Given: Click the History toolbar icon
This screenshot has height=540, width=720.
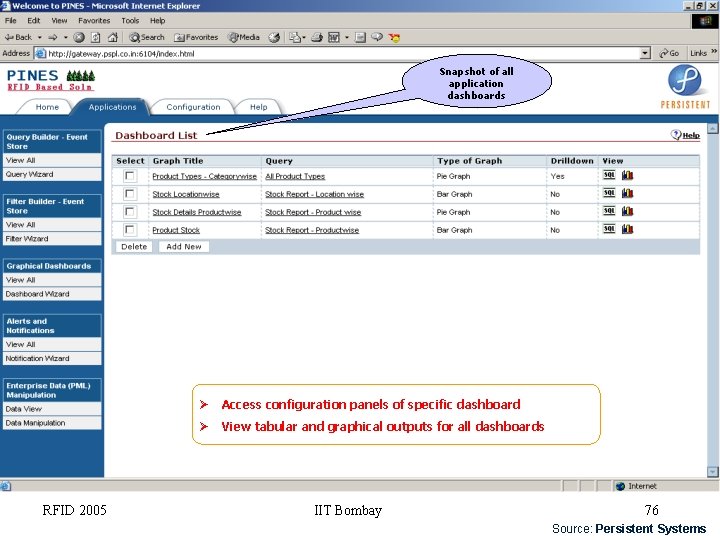Looking at the screenshot, I should coord(274,37).
